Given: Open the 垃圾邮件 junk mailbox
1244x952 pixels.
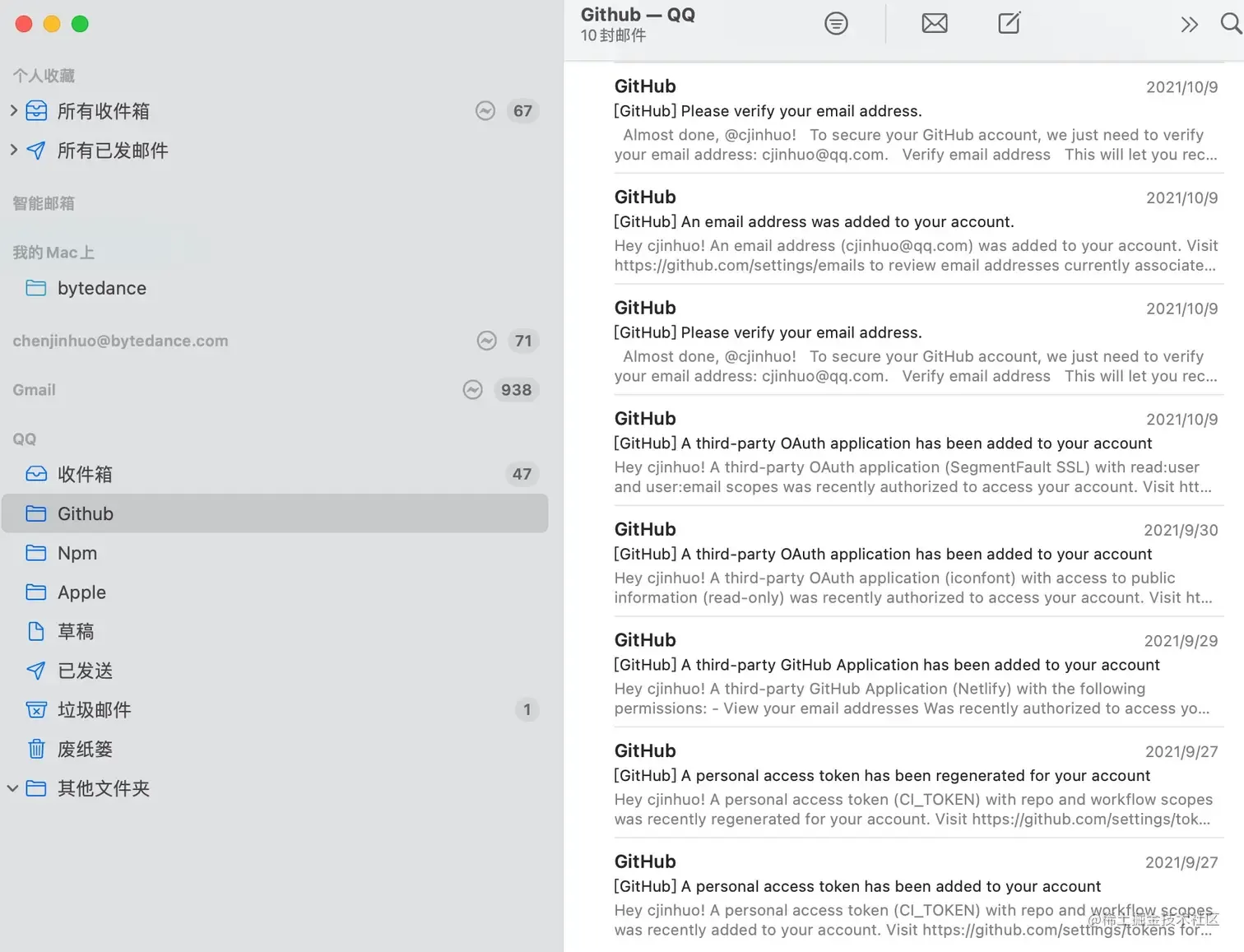Looking at the screenshot, I should click(x=94, y=710).
